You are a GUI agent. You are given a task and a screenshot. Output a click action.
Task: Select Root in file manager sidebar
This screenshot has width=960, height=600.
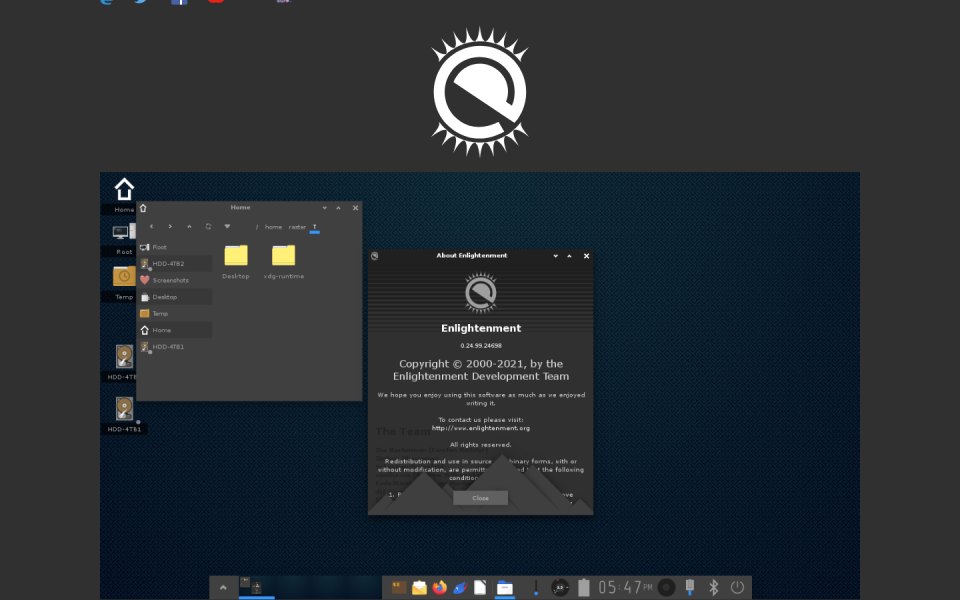click(175, 247)
